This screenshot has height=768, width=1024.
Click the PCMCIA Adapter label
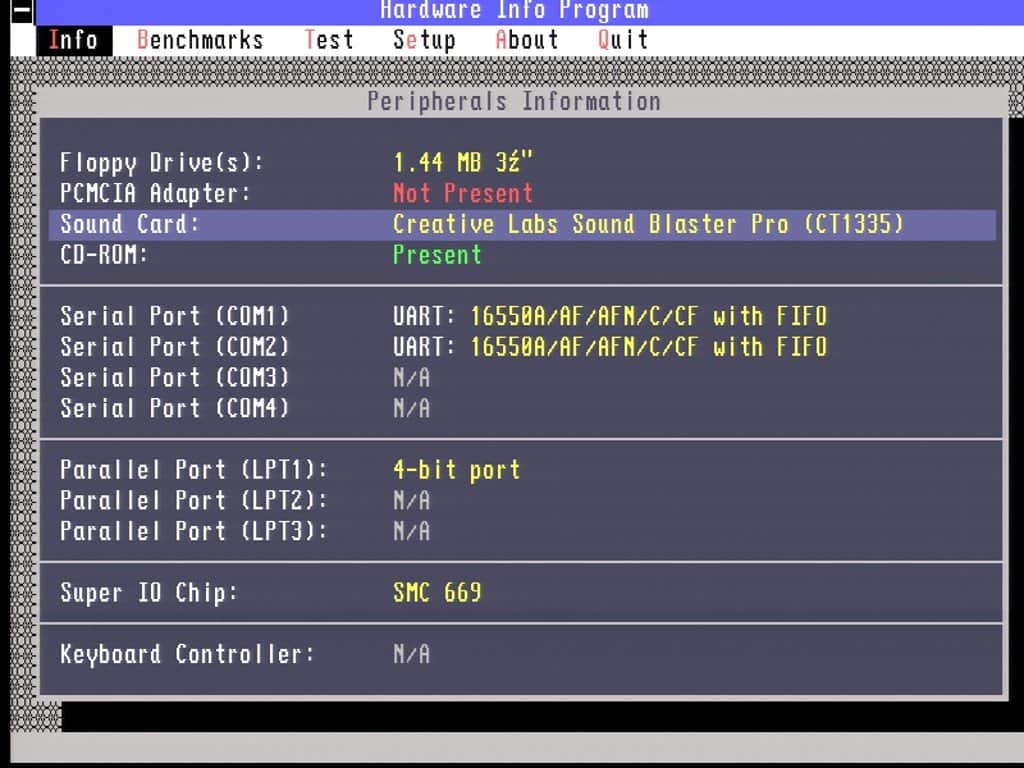coord(155,193)
